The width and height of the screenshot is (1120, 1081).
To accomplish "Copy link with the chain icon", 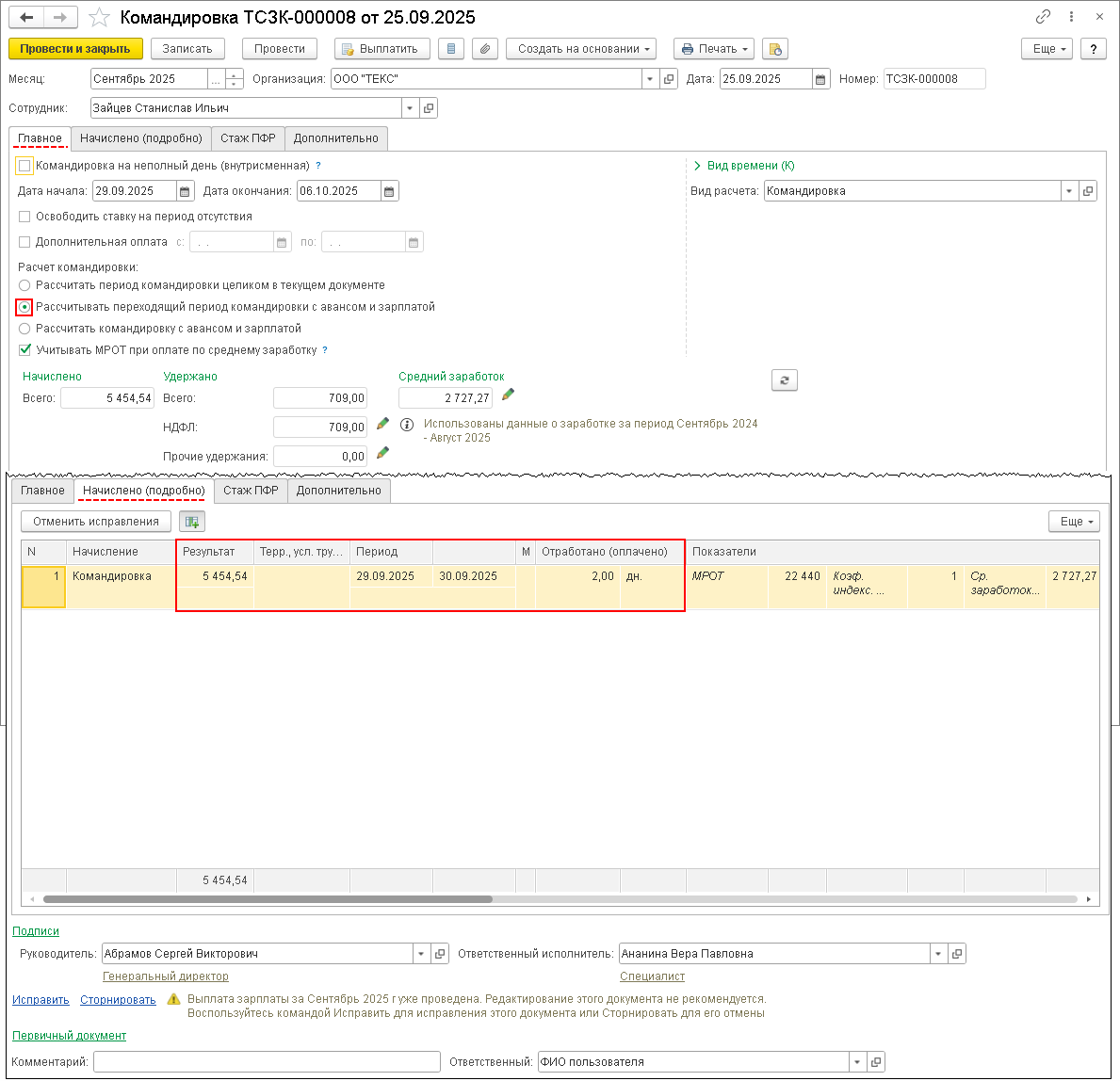I will [x=1043, y=16].
